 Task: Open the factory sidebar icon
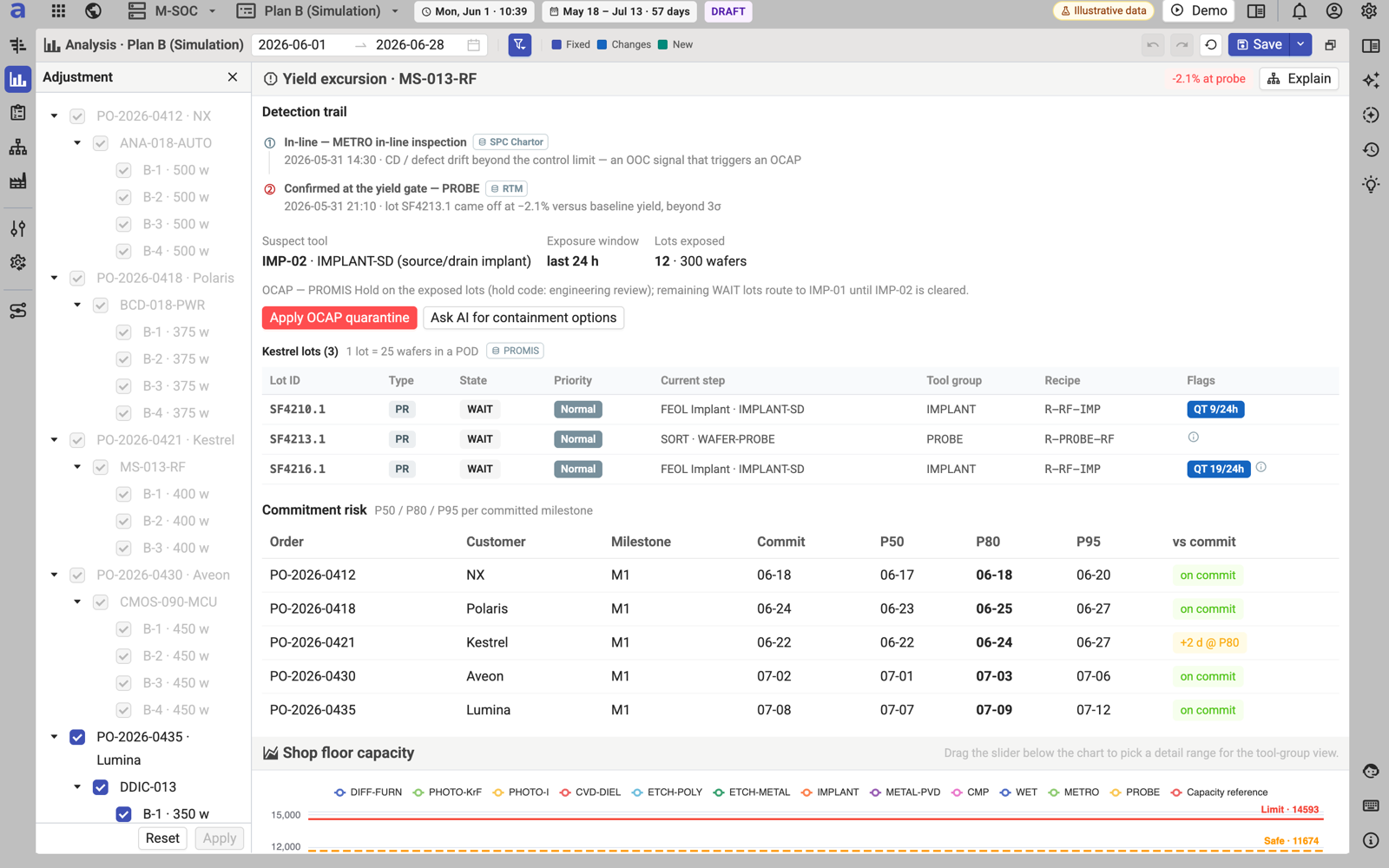[x=17, y=181]
